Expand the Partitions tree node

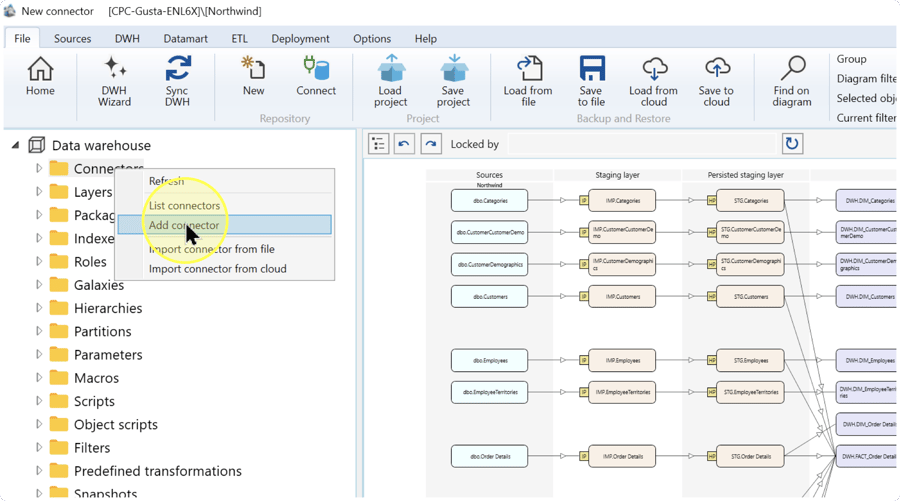click(38, 331)
